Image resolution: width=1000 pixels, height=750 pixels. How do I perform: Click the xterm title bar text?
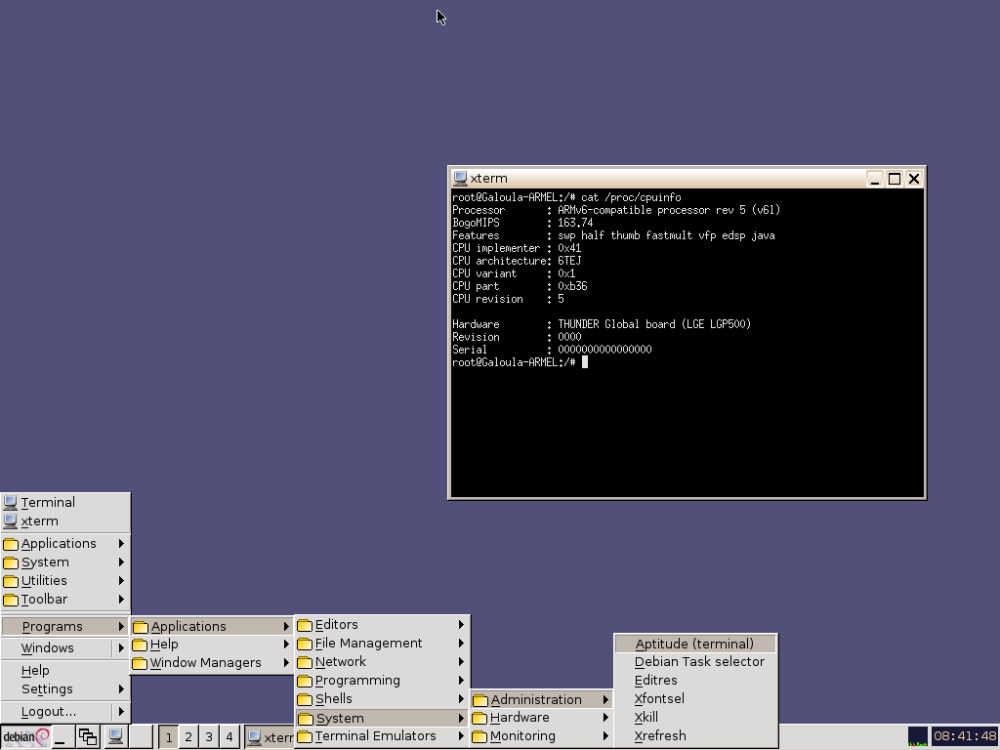489,178
